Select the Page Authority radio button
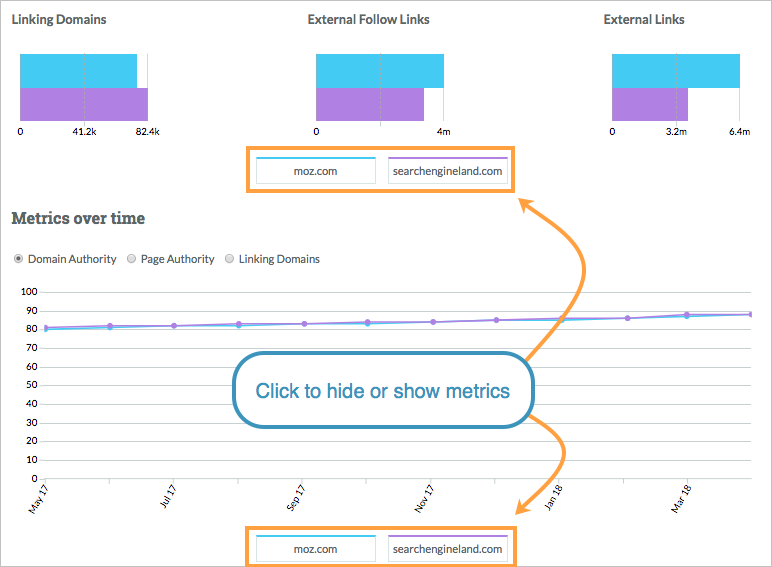 131,258
